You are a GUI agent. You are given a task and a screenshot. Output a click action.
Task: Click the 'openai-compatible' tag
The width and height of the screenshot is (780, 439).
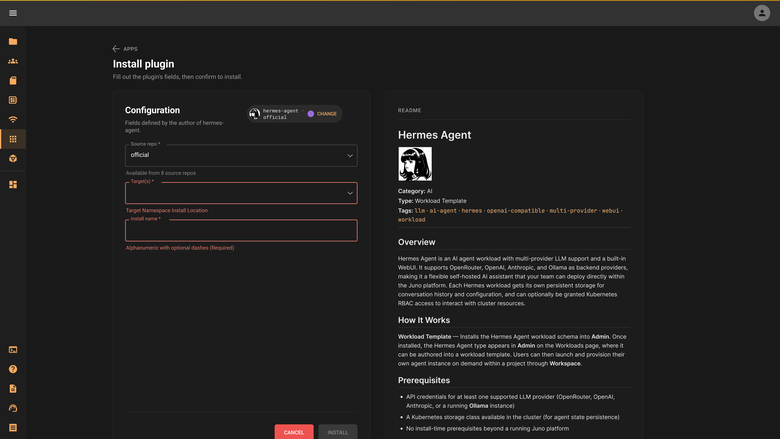515,211
